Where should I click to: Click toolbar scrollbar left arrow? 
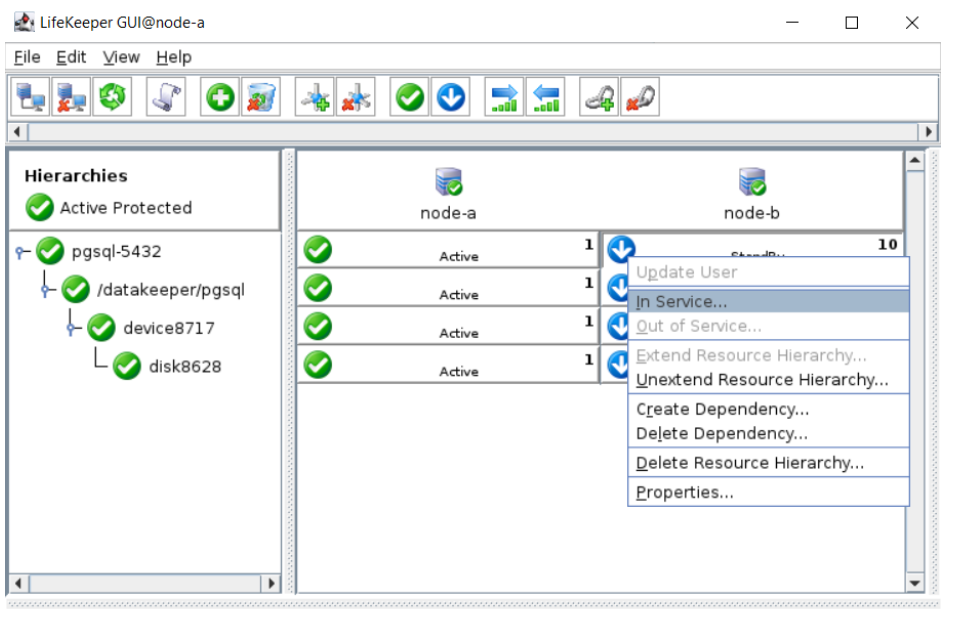coord(17,132)
